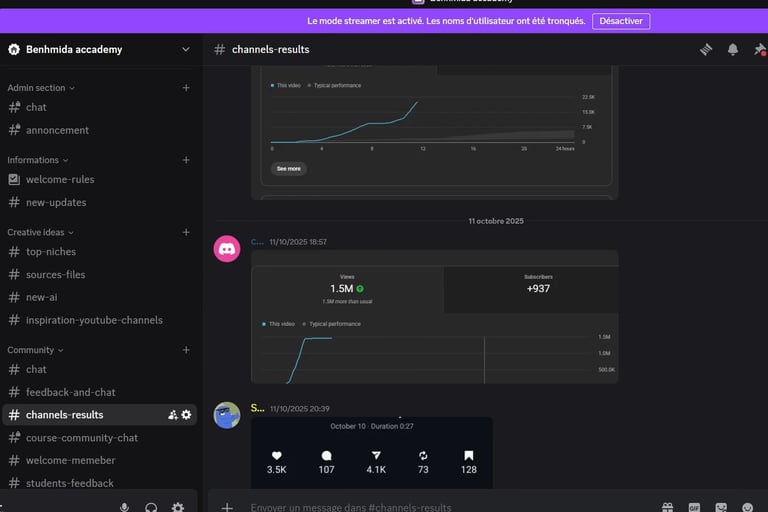Open the welcome-memeber channel
Image resolution: width=768 pixels, height=512 pixels.
(99, 461)
